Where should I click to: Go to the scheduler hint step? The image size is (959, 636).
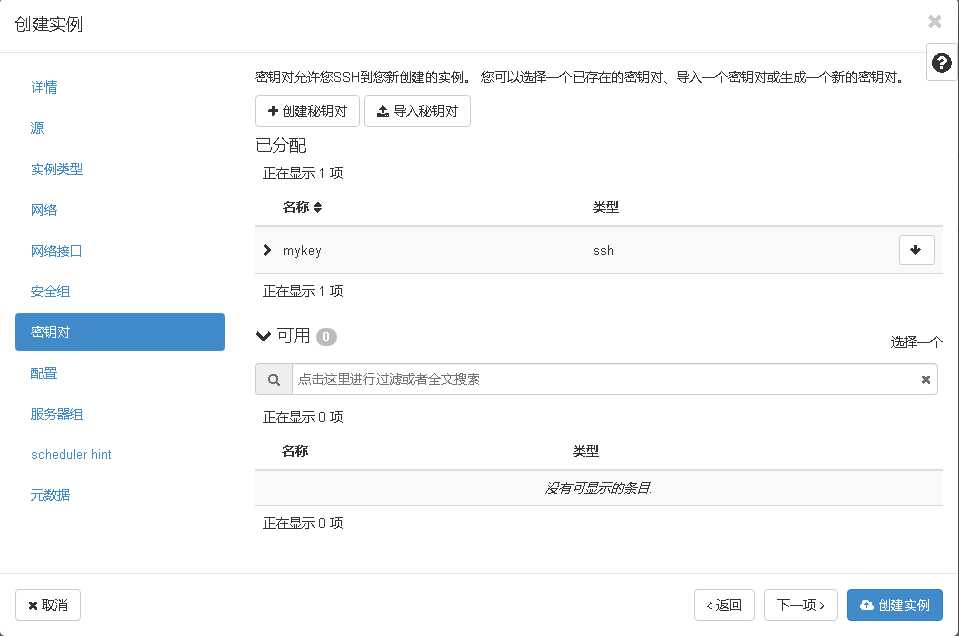point(71,454)
